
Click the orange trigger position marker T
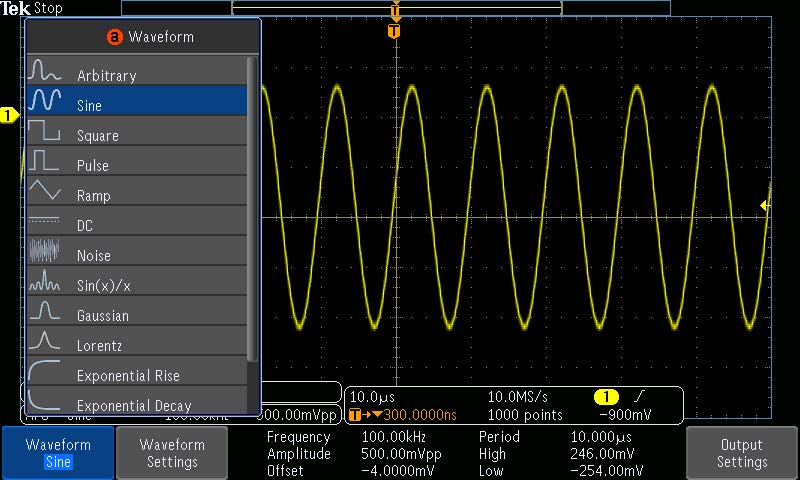coord(395,31)
